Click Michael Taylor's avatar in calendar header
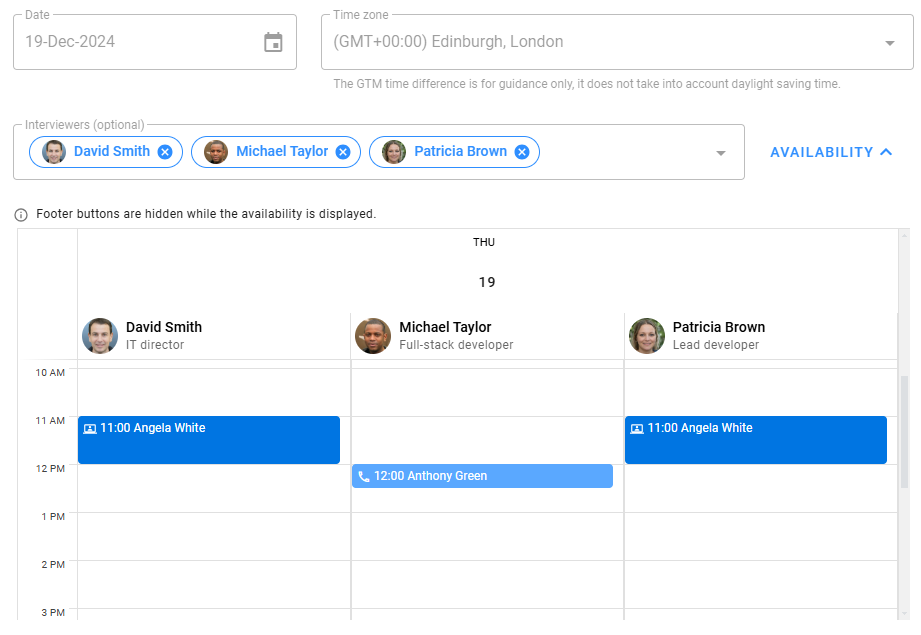 click(x=373, y=336)
